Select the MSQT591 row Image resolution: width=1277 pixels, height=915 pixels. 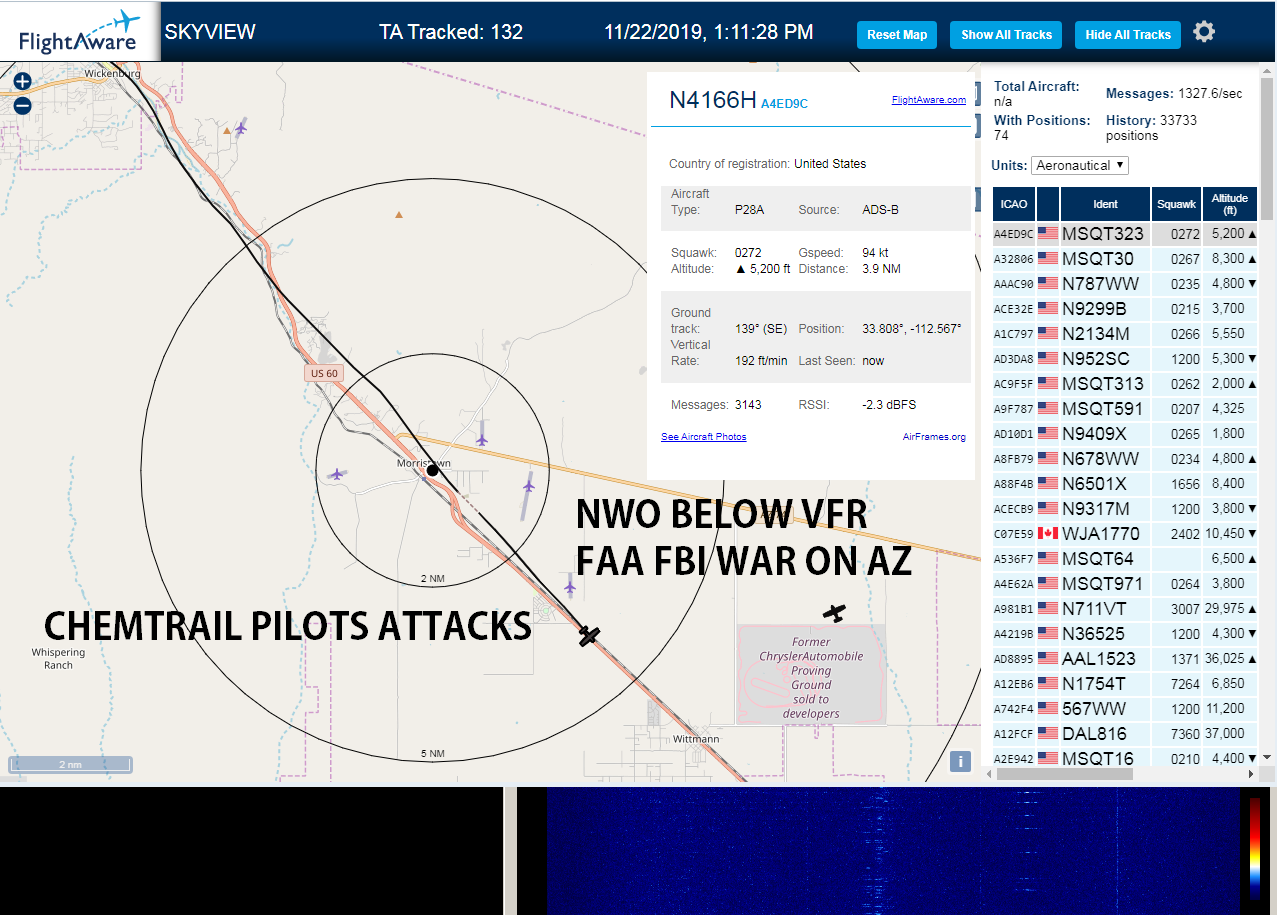[x=1125, y=409]
